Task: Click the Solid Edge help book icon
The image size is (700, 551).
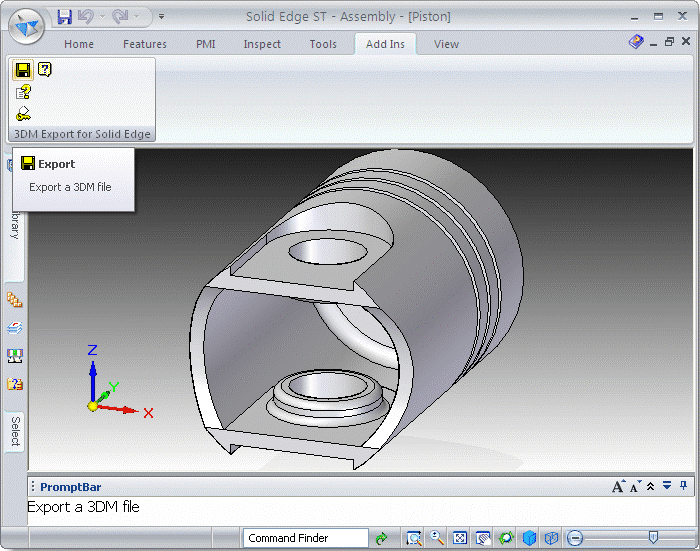Action: point(636,42)
